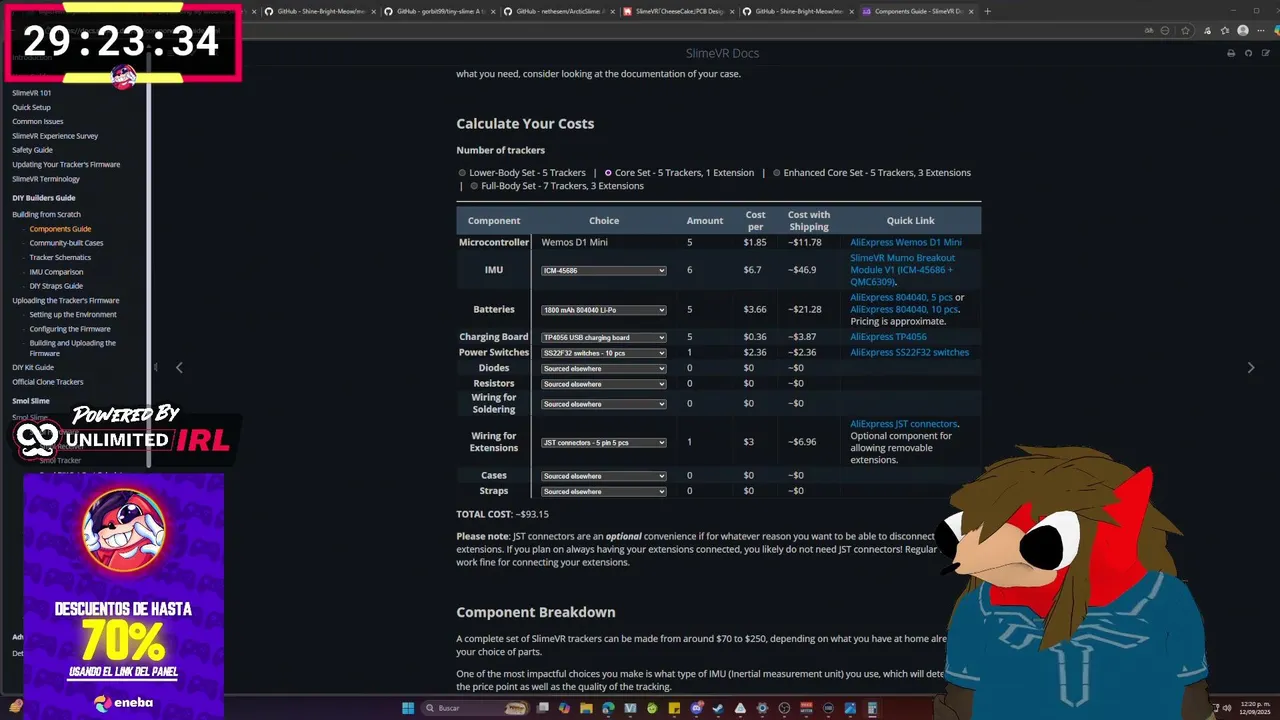The width and height of the screenshot is (1280, 720).
Task: Open Microsoft Edge taskbar icon
Action: point(608,708)
